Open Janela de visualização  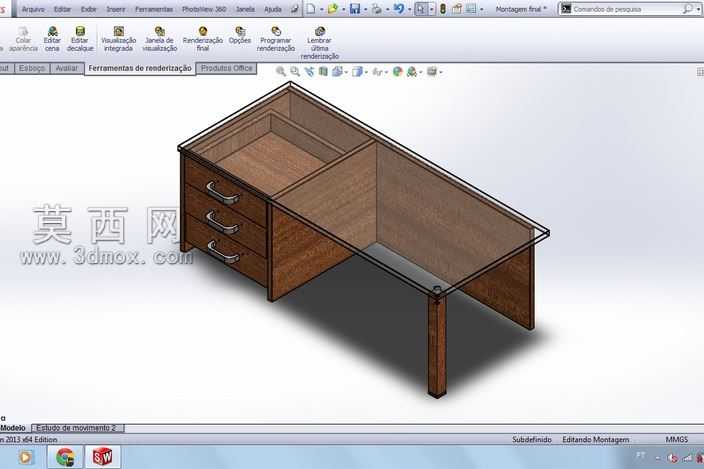(x=159, y=39)
